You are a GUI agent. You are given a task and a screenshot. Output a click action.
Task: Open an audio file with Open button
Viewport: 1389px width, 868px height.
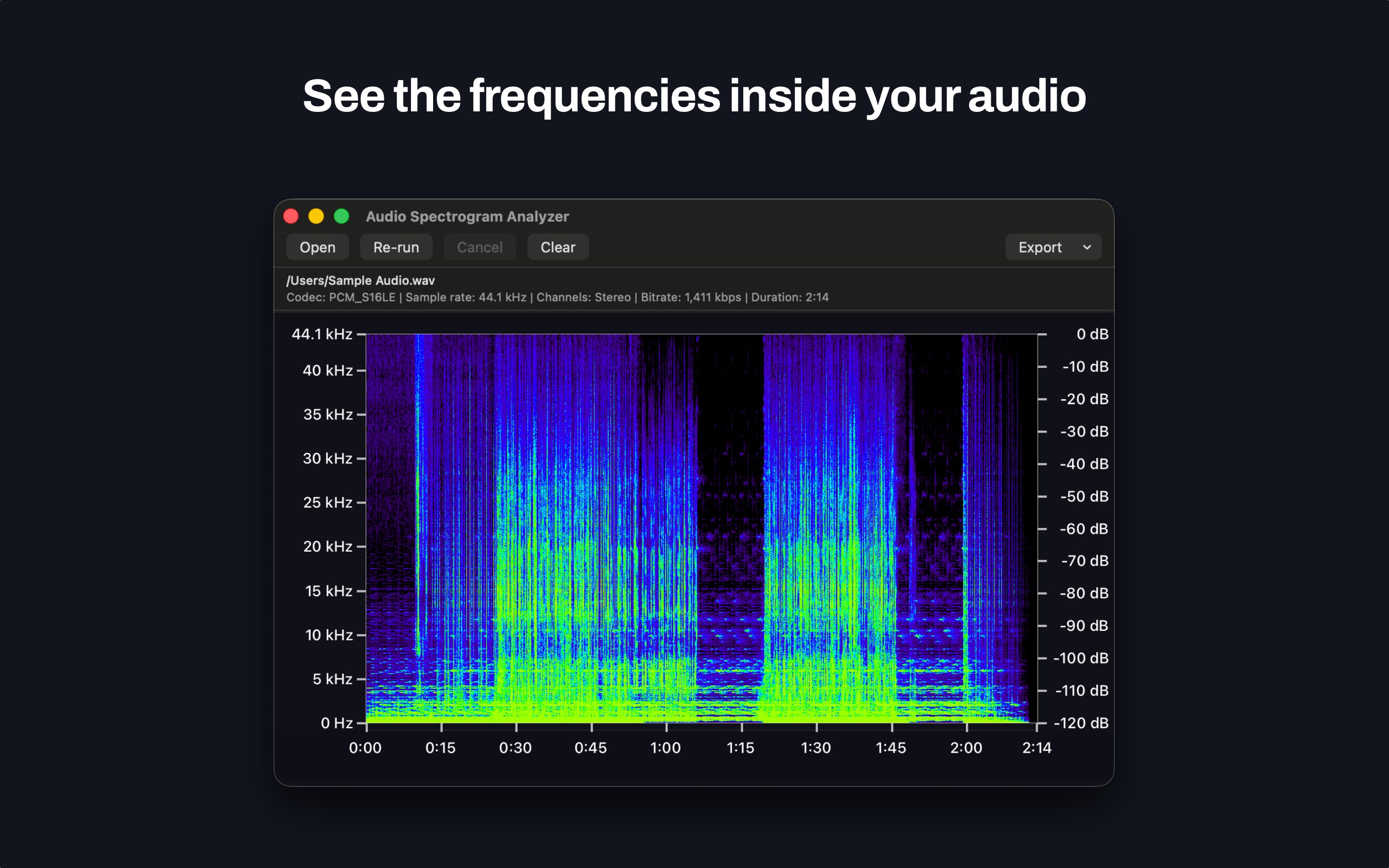point(317,247)
